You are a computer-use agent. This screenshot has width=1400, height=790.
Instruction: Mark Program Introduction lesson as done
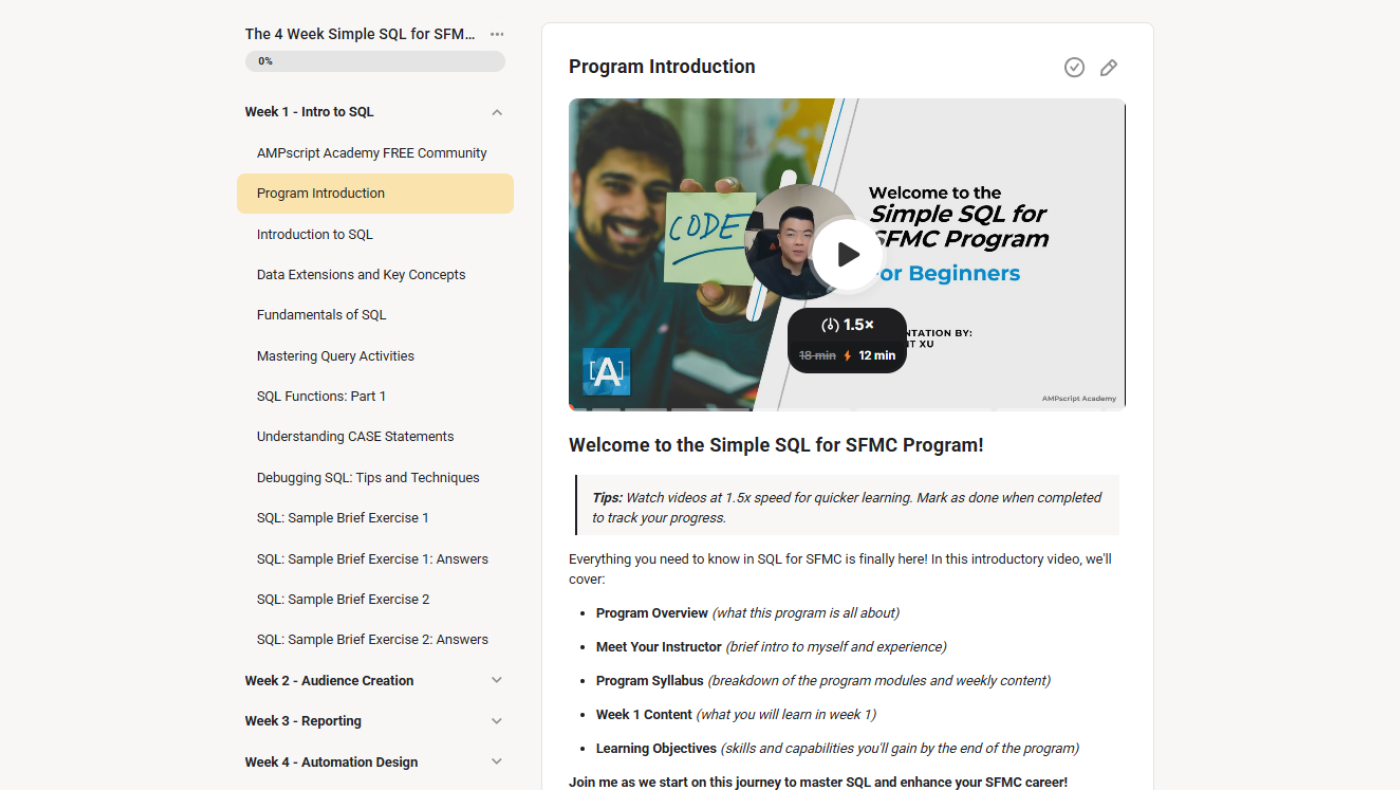1074,67
